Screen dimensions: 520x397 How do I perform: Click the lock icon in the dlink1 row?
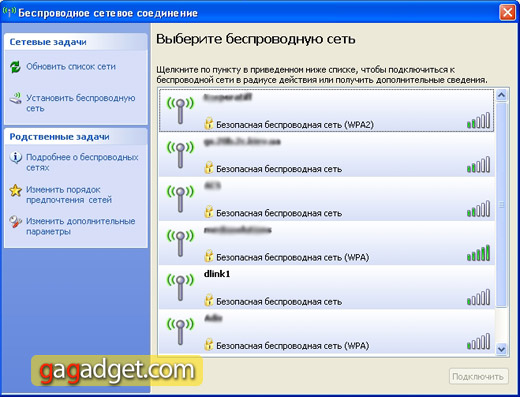click(209, 300)
